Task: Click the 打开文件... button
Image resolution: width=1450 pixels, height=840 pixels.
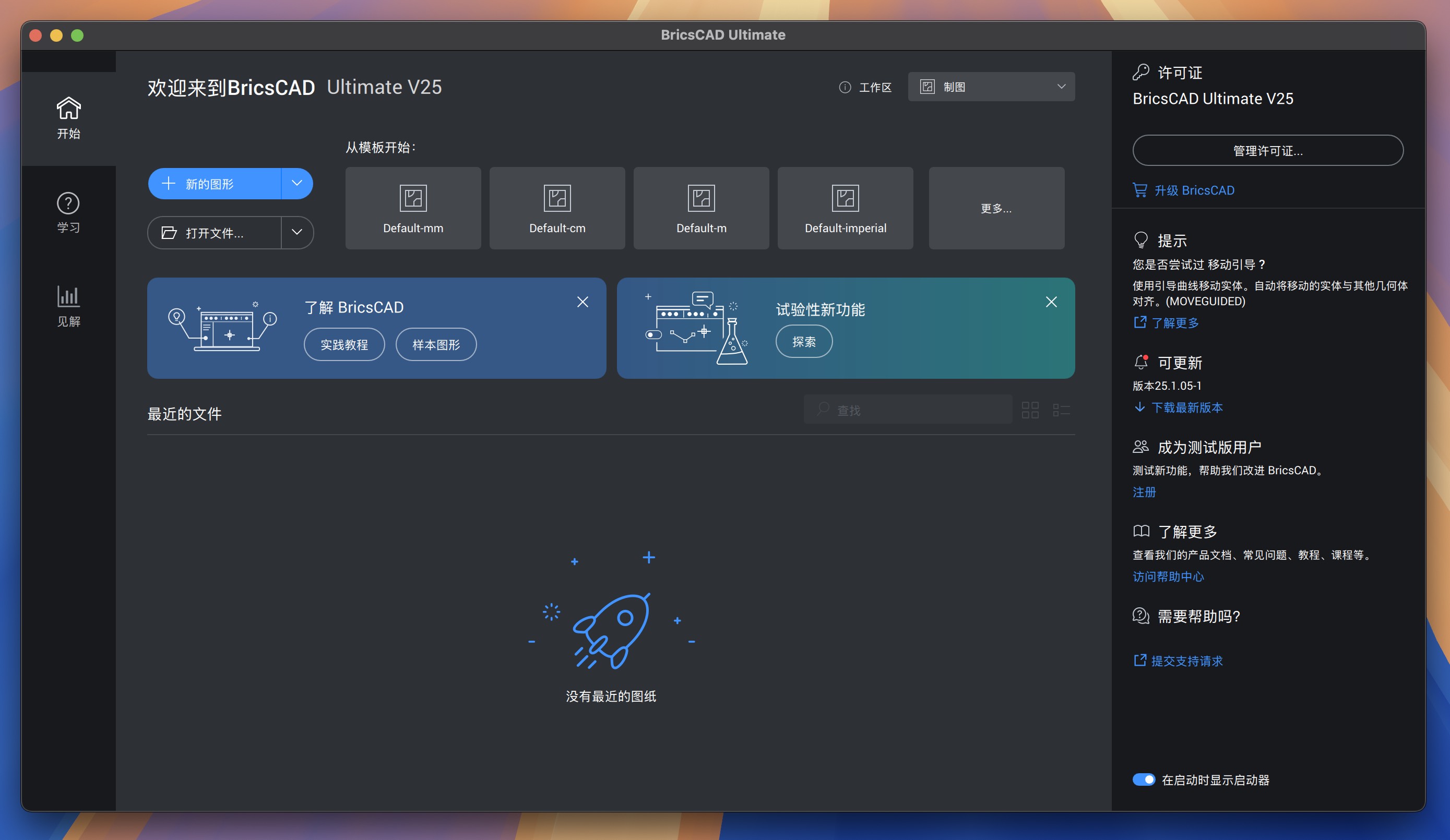Action: point(215,233)
